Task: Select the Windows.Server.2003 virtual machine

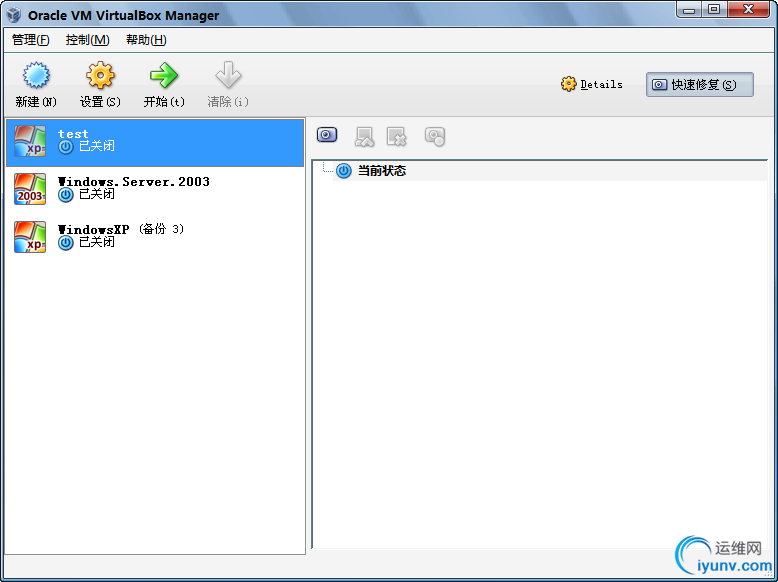Action: click(155, 189)
